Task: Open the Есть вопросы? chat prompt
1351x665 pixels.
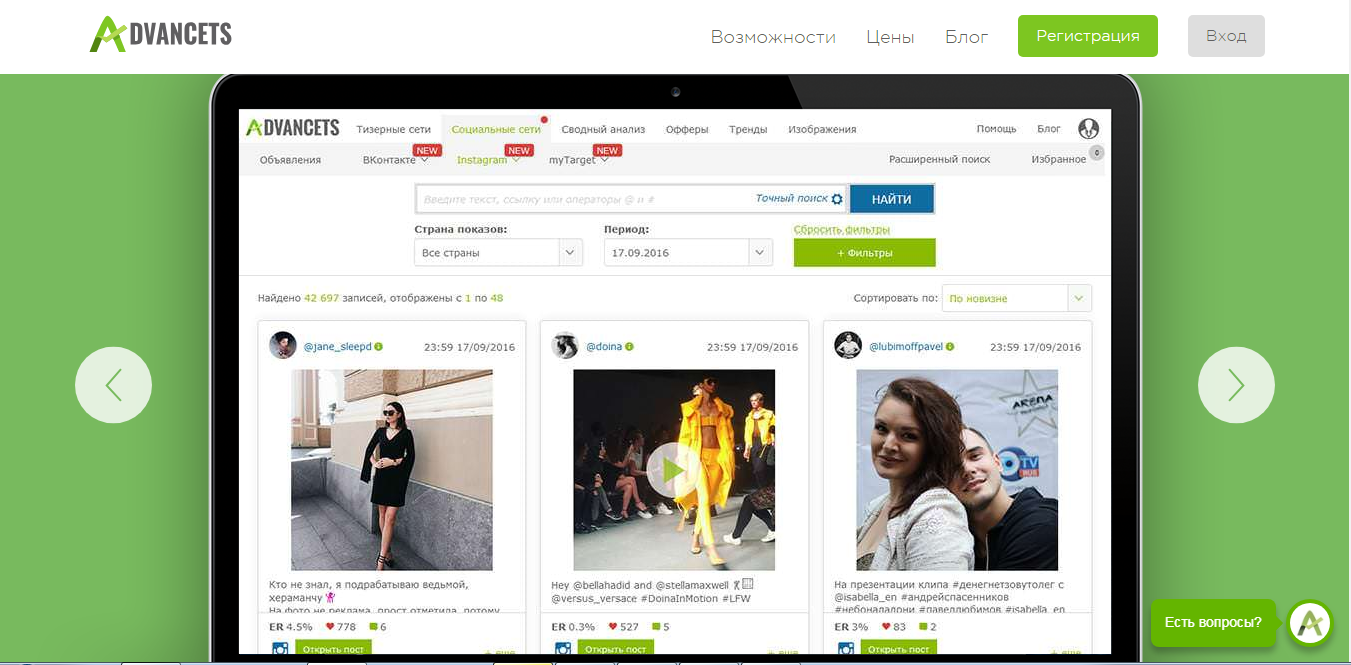Action: click(x=1213, y=623)
